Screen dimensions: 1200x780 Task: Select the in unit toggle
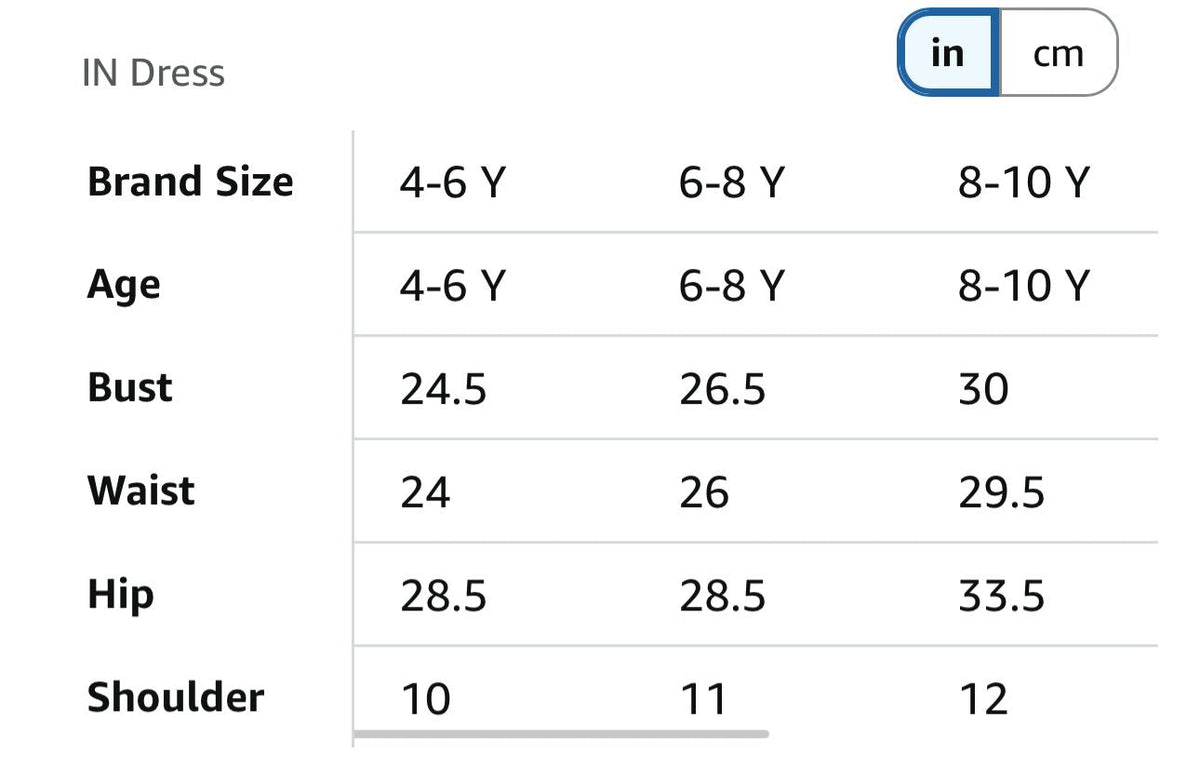point(947,53)
